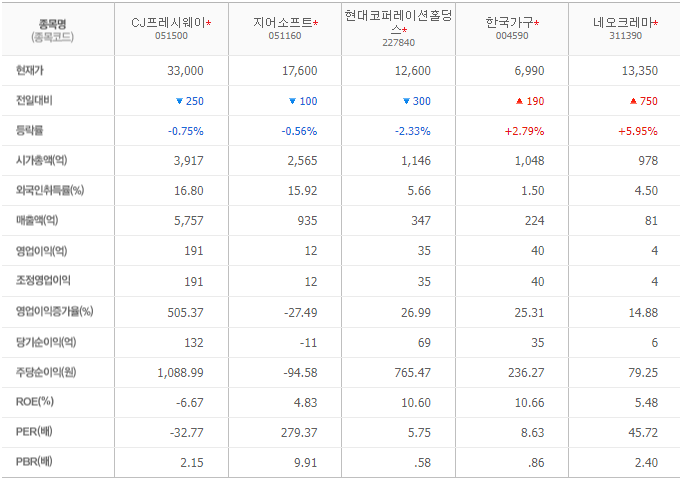This screenshot has height=479, width=680.
Task: Open the CJ프레시웨이 stock link
Action: pos(168,23)
